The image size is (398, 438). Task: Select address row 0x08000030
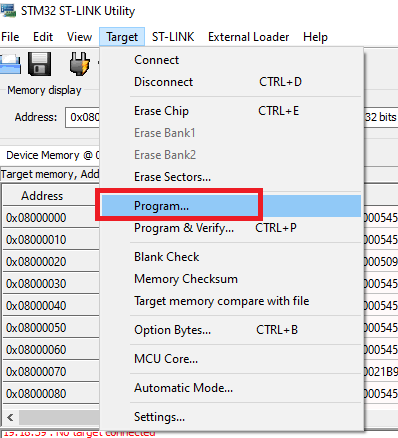51,284
